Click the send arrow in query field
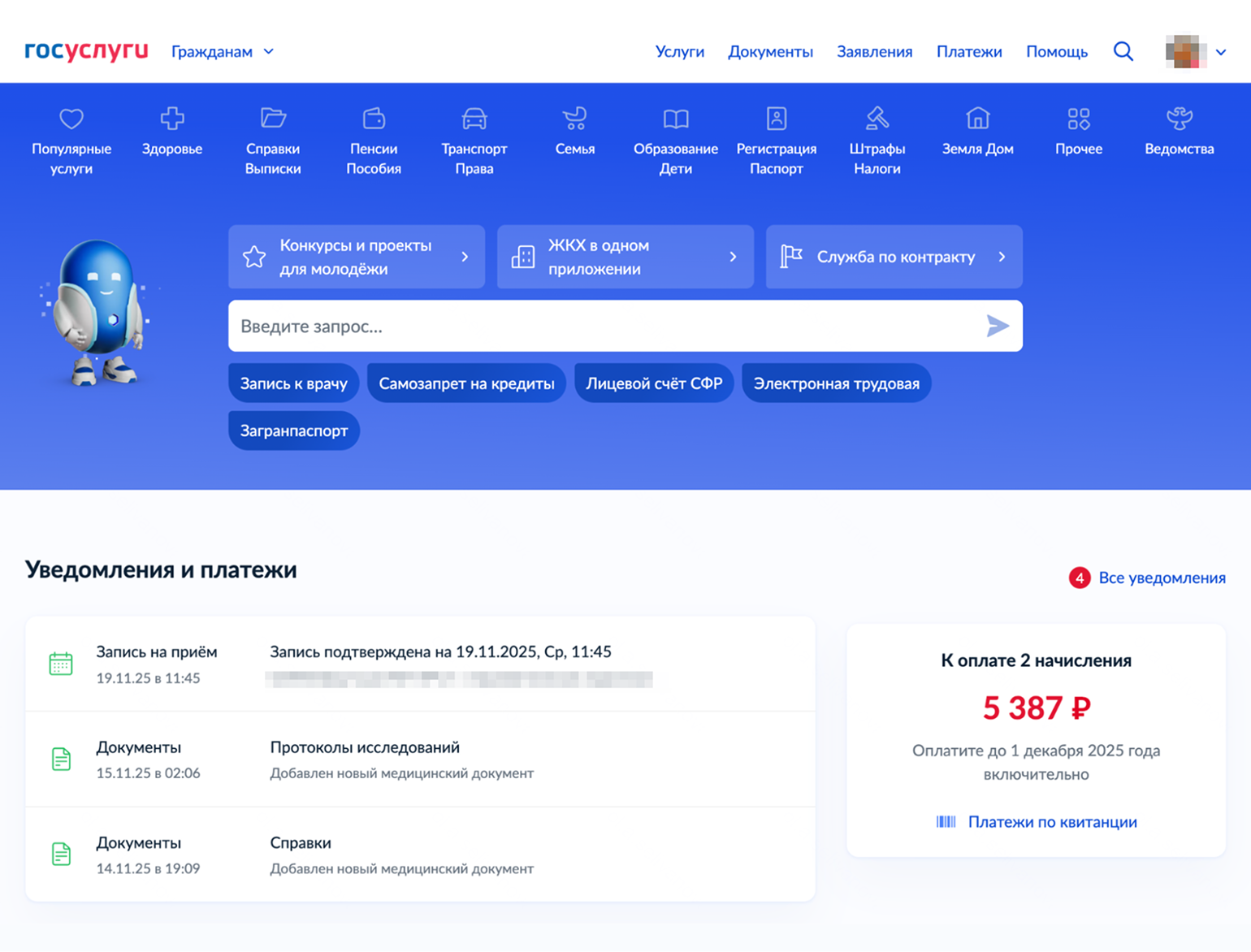 (998, 326)
